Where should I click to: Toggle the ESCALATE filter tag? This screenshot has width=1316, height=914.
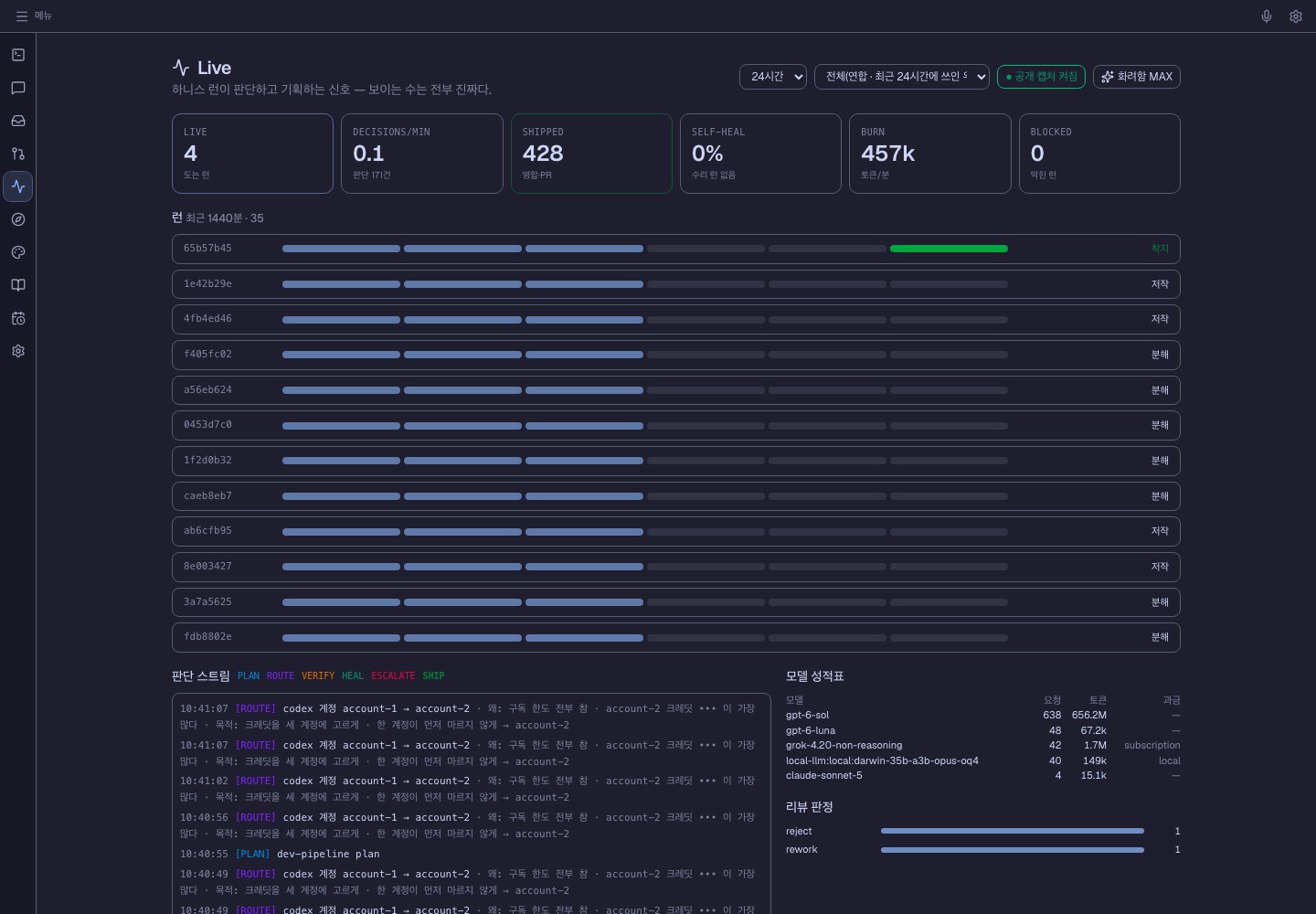click(x=393, y=676)
